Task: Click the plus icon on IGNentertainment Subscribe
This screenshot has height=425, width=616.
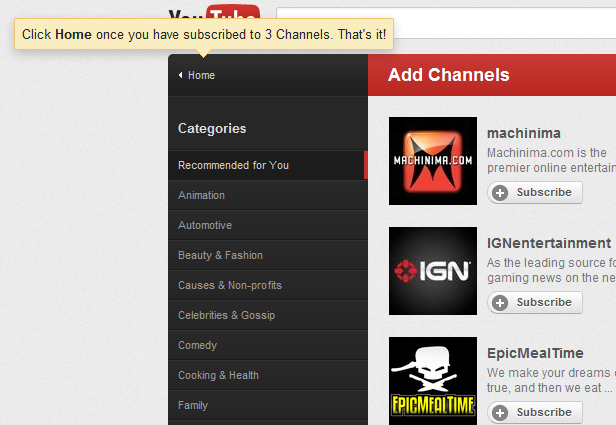Action: point(500,303)
